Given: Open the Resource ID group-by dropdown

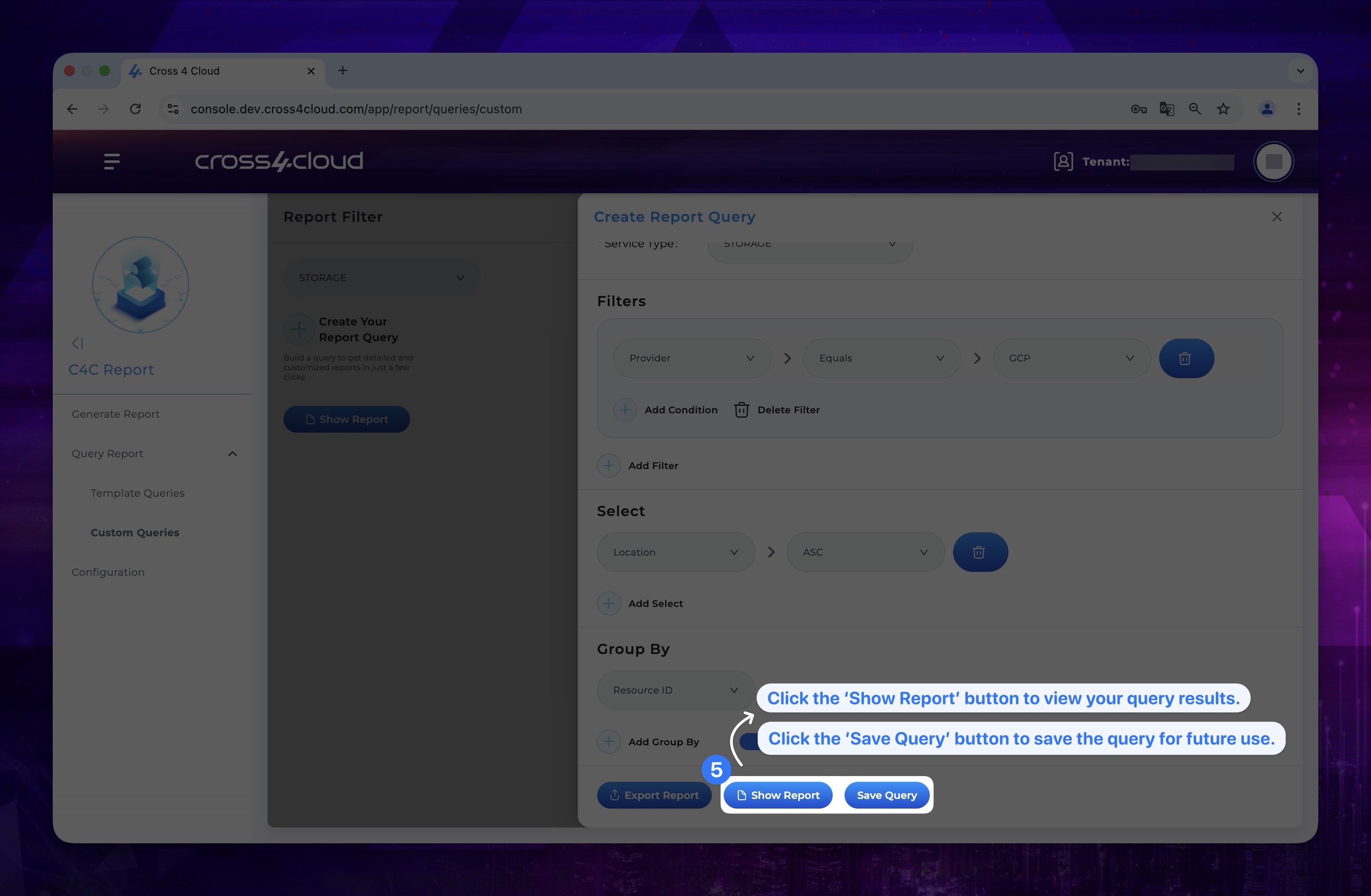Looking at the screenshot, I should (x=676, y=690).
